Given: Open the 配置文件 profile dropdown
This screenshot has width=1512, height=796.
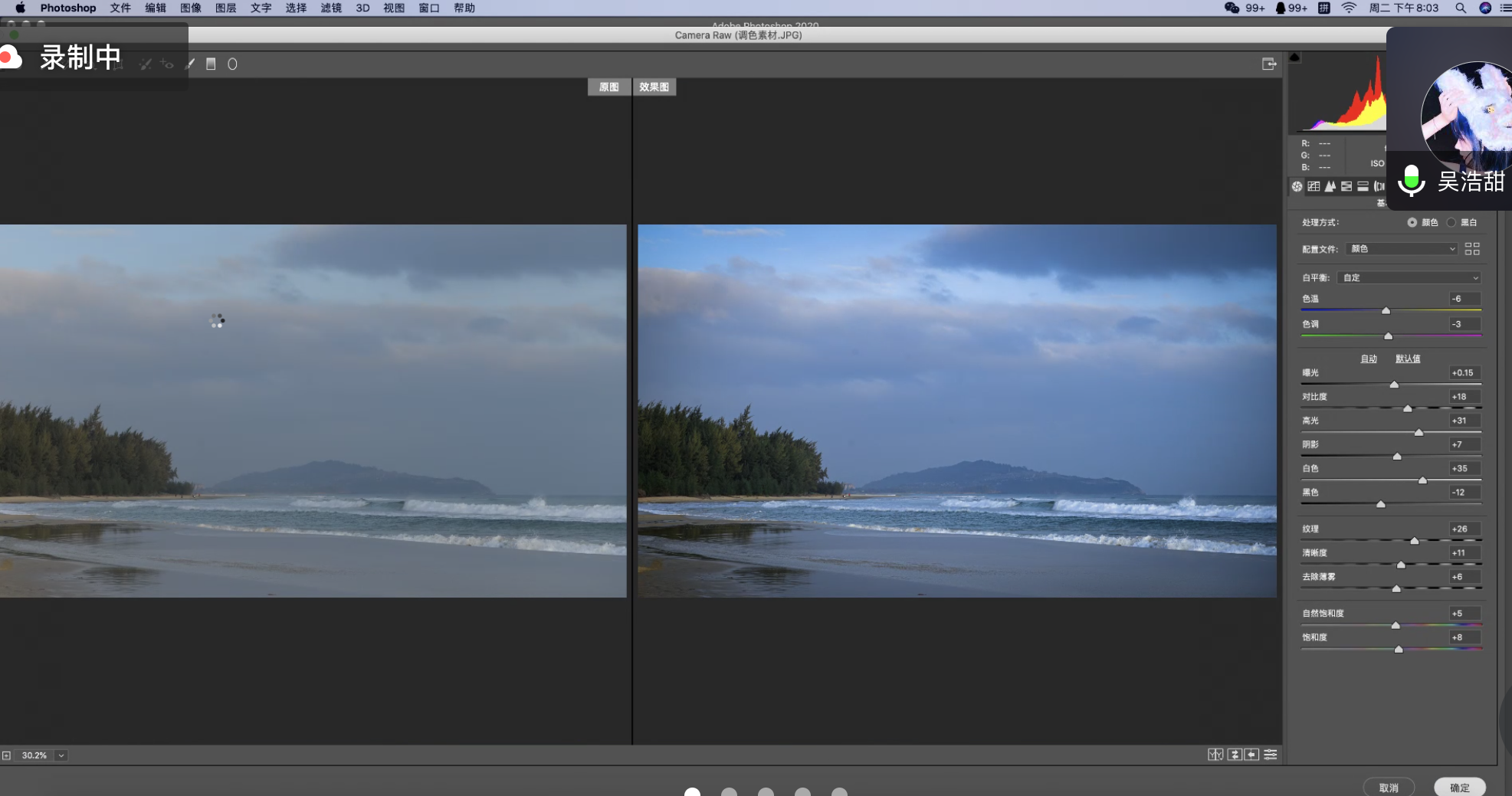Looking at the screenshot, I should [x=1401, y=249].
